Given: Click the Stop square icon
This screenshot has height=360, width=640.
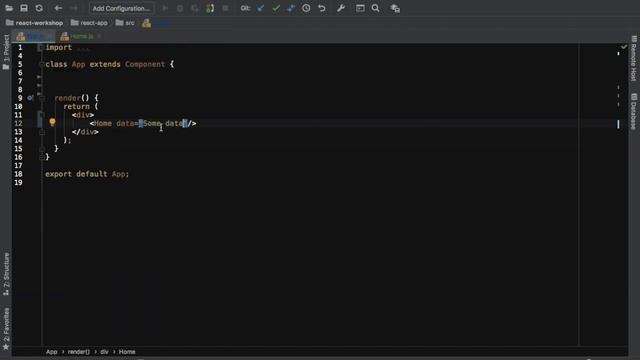Looking at the screenshot, I should 225,8.
